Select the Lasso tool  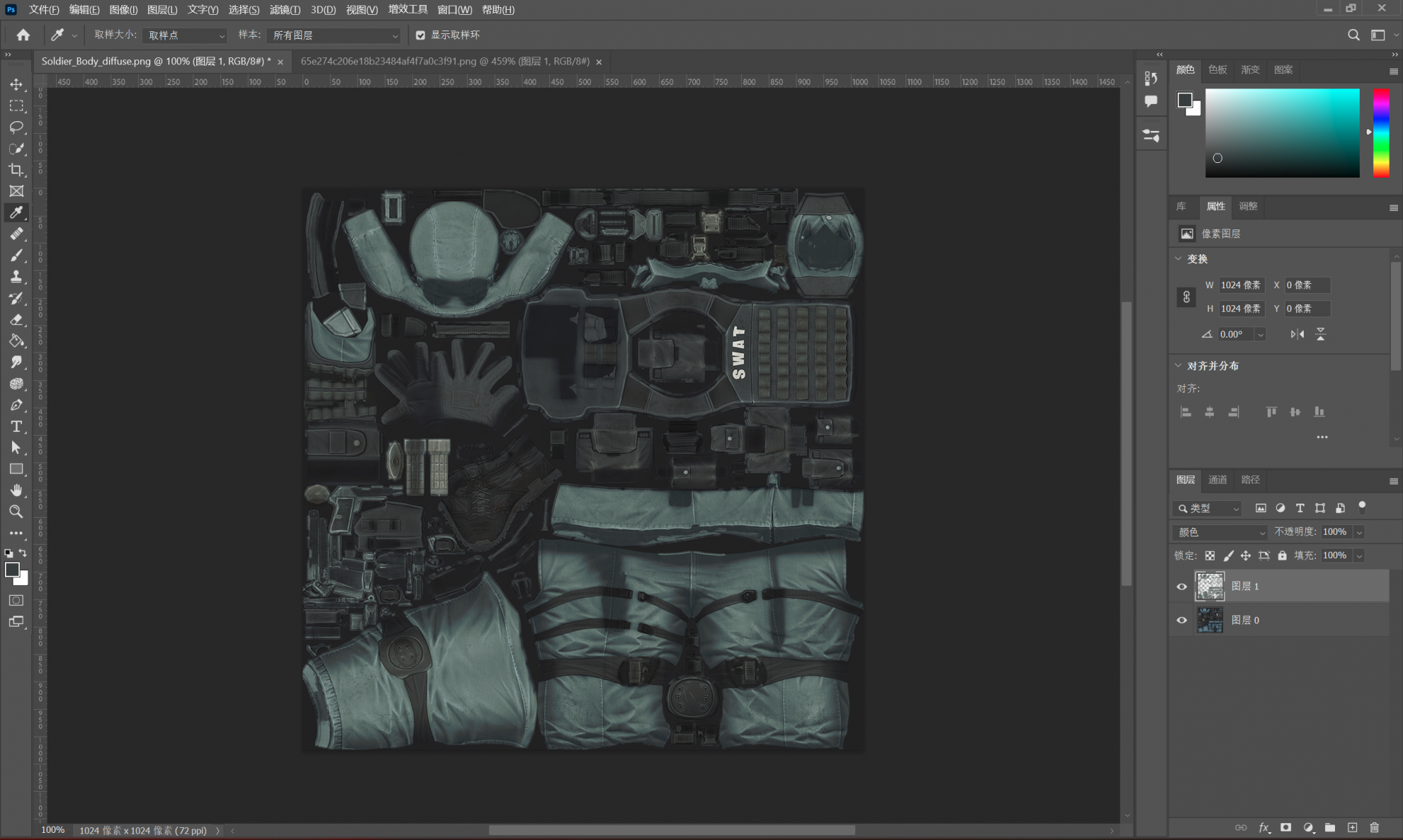[x=16, y=127]
